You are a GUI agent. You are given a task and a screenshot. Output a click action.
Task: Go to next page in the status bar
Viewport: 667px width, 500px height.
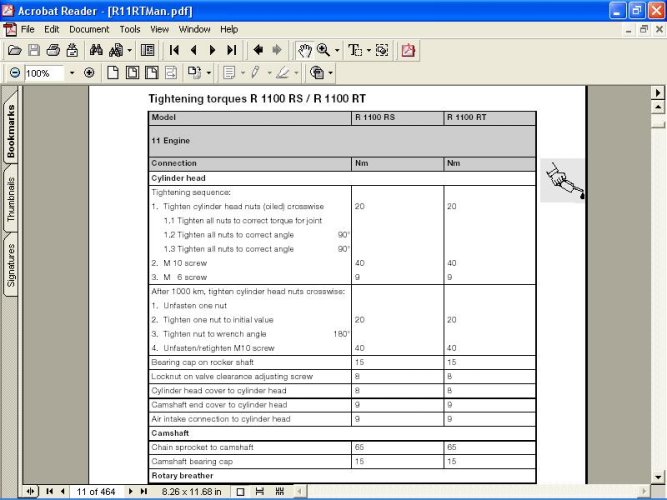[x=130, y=491]
